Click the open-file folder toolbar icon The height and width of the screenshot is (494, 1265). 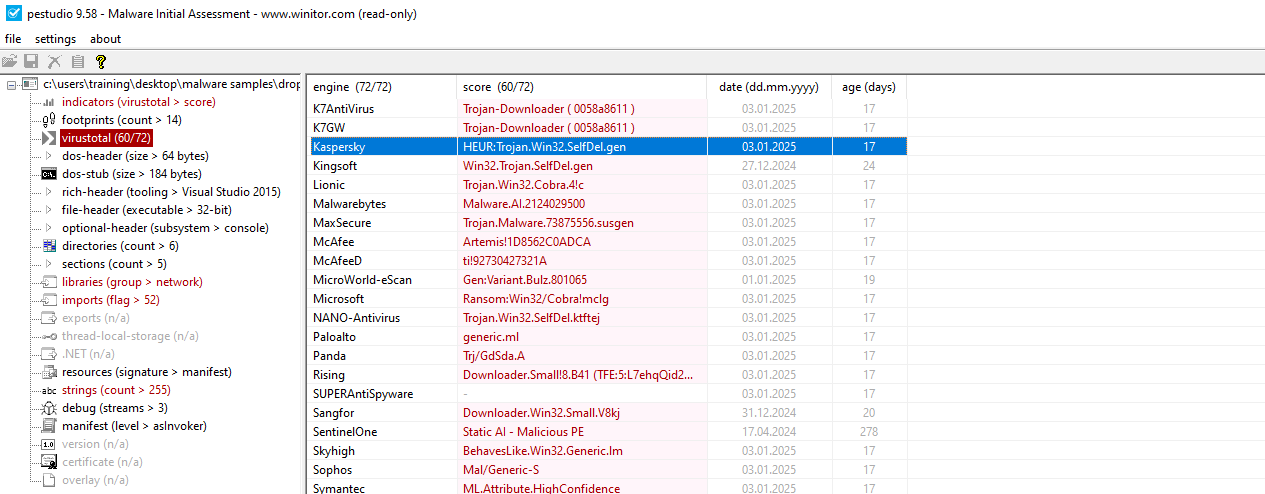[10, 61]
